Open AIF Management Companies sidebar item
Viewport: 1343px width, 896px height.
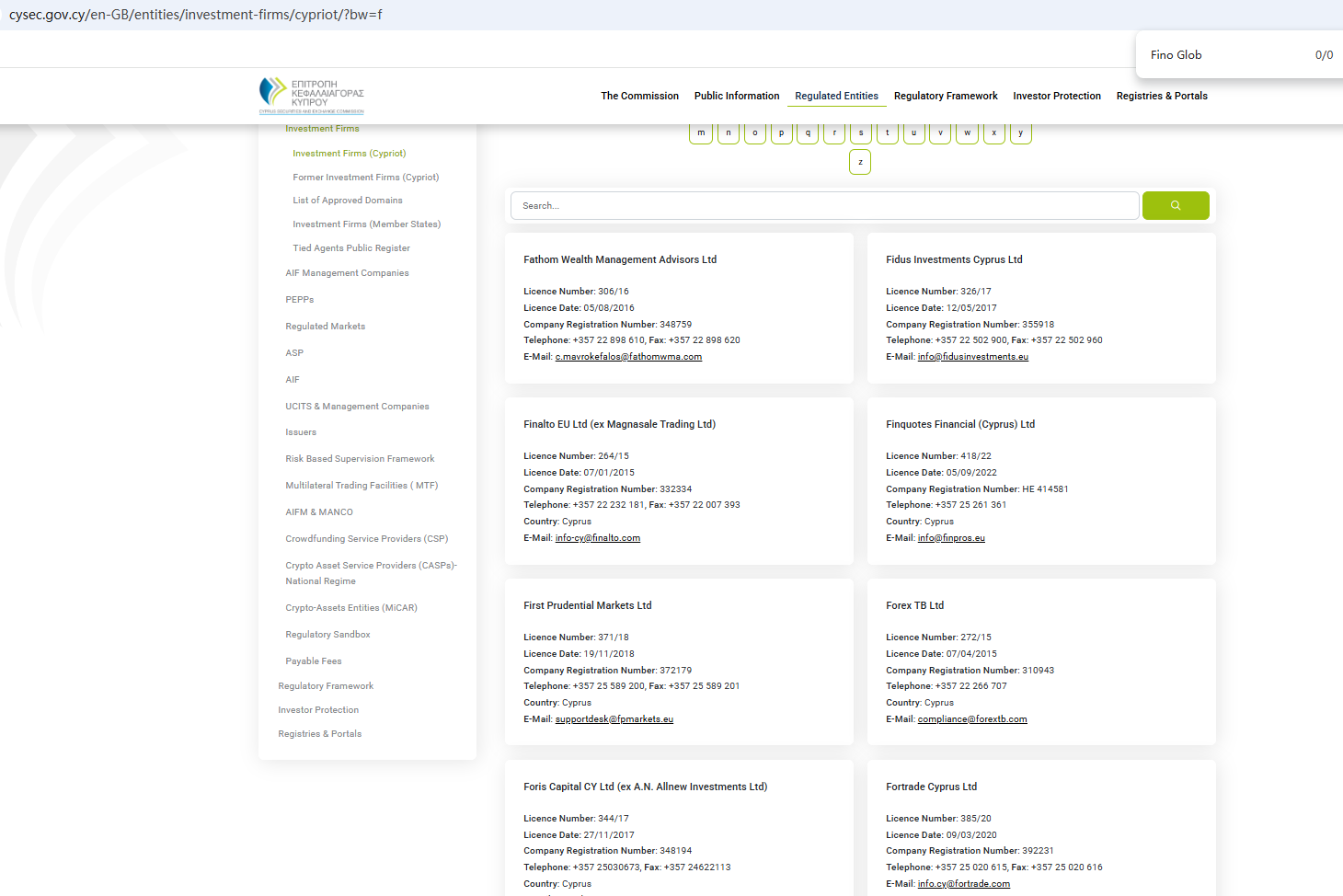[x=347, y=273]
